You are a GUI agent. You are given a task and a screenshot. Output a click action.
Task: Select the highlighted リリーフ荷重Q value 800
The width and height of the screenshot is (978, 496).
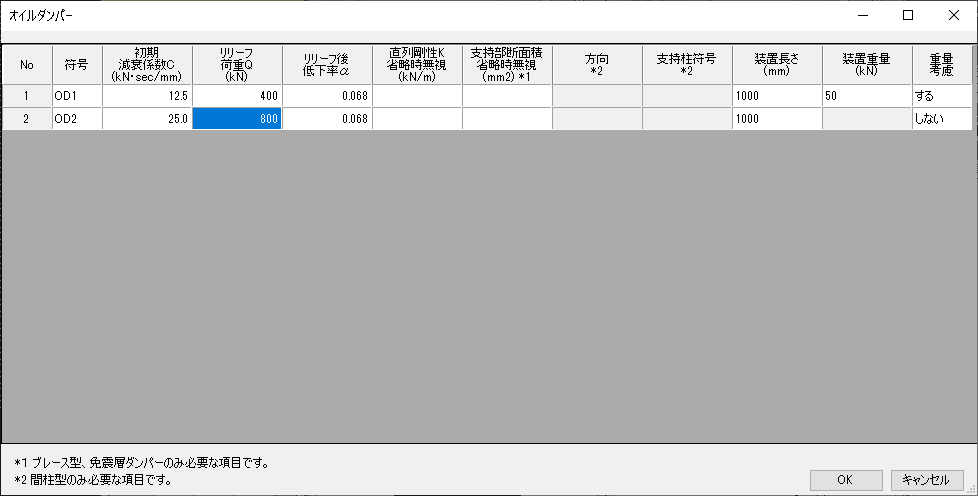click(237, 119)
